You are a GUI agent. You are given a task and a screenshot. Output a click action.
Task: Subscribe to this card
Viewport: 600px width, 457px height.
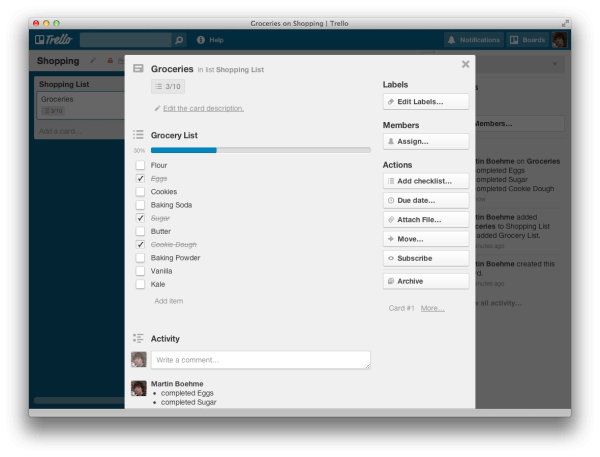[426, 258]
